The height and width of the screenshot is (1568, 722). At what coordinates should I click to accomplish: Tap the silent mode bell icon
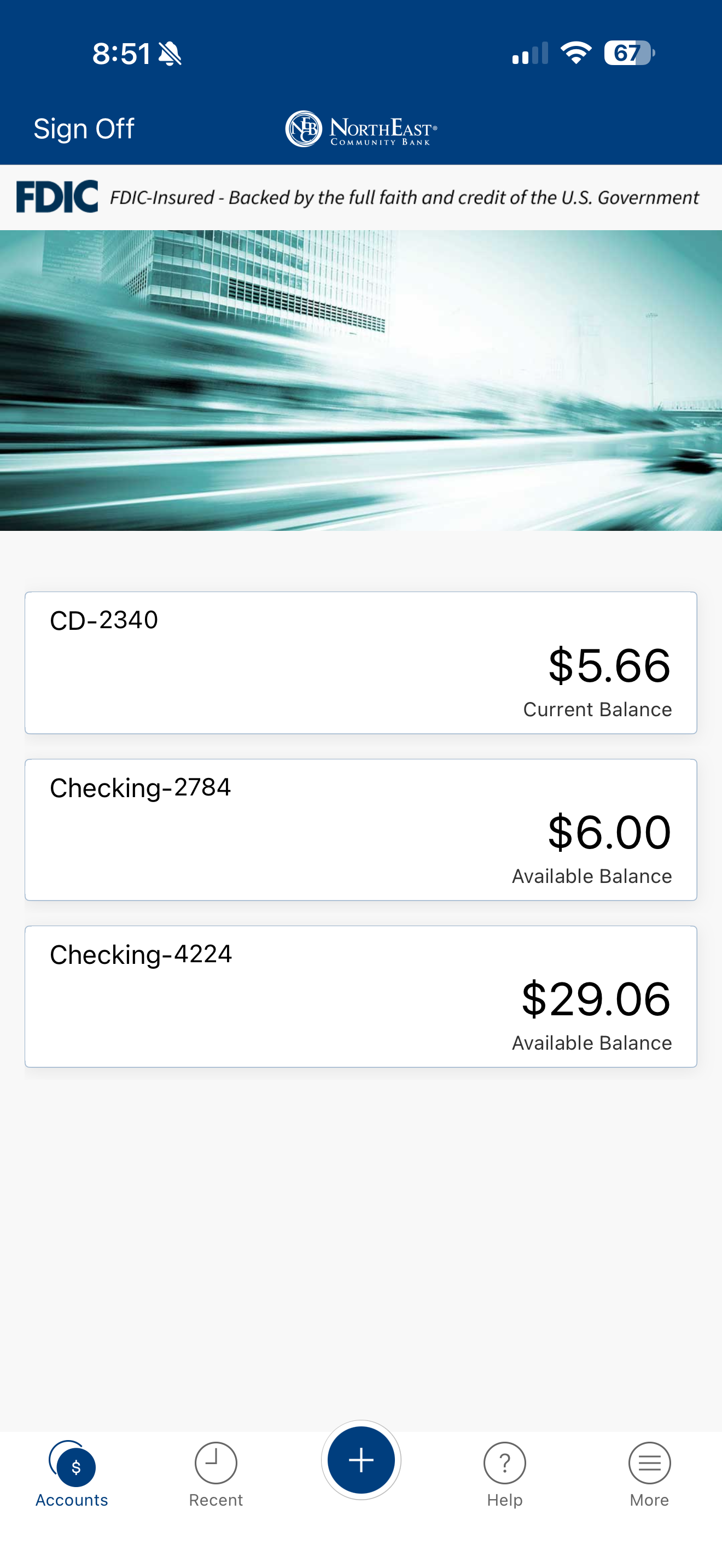coord(170,54)
